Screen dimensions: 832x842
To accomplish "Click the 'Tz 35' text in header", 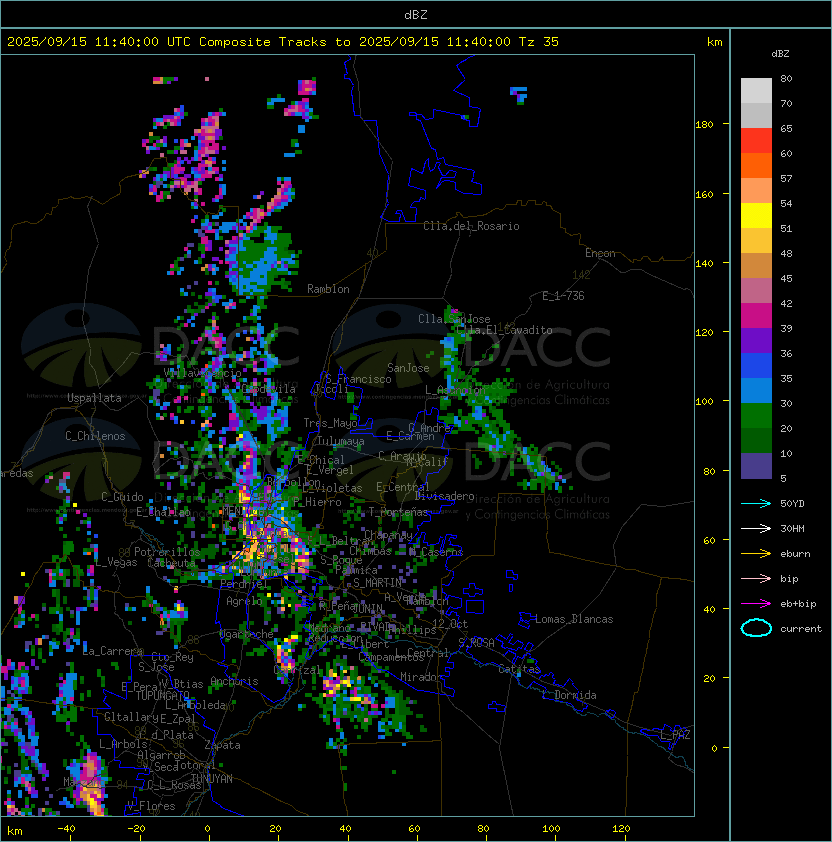I will (539, 42).
